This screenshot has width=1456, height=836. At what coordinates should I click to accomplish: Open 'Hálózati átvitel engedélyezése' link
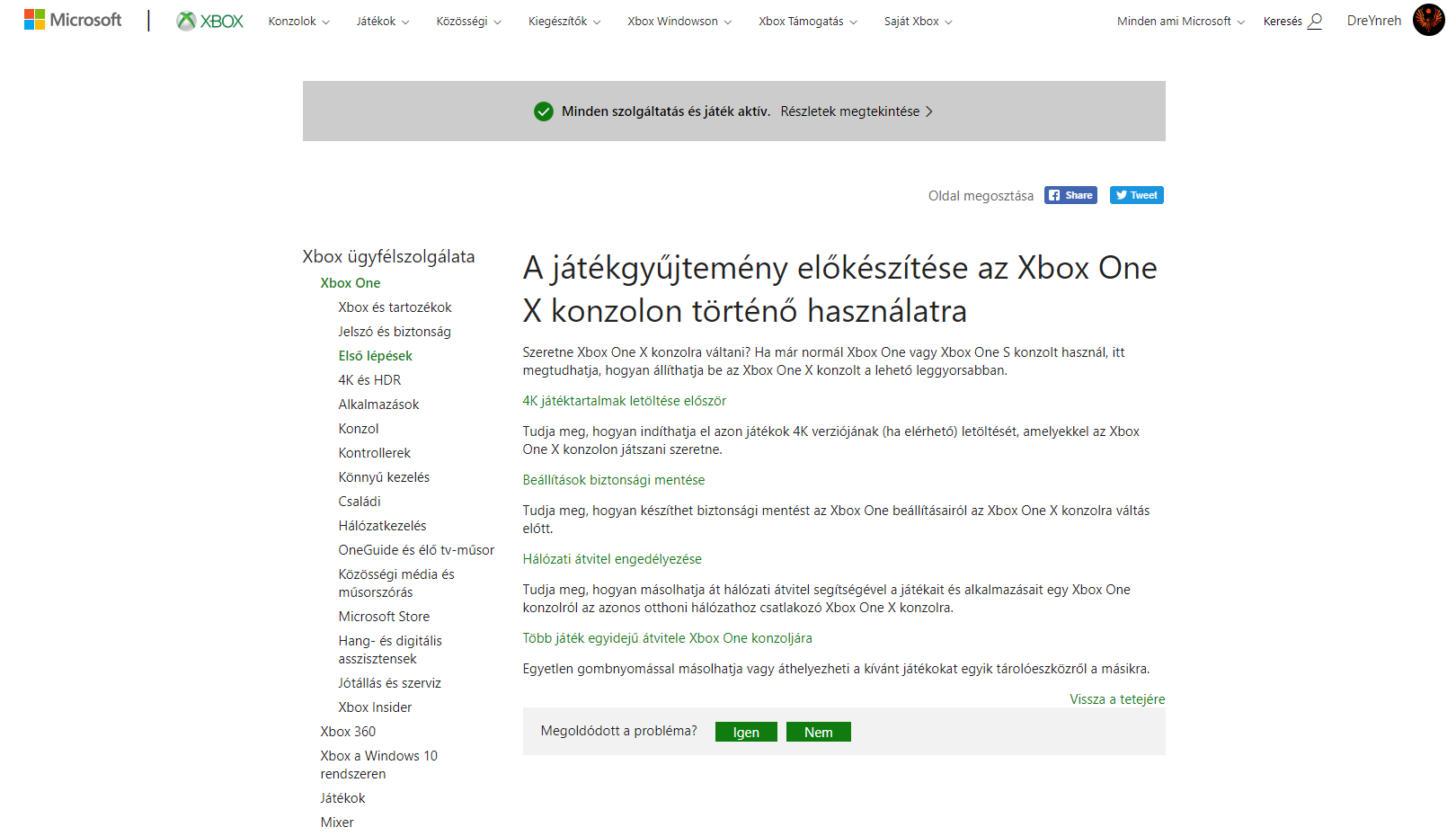[612, 559]
